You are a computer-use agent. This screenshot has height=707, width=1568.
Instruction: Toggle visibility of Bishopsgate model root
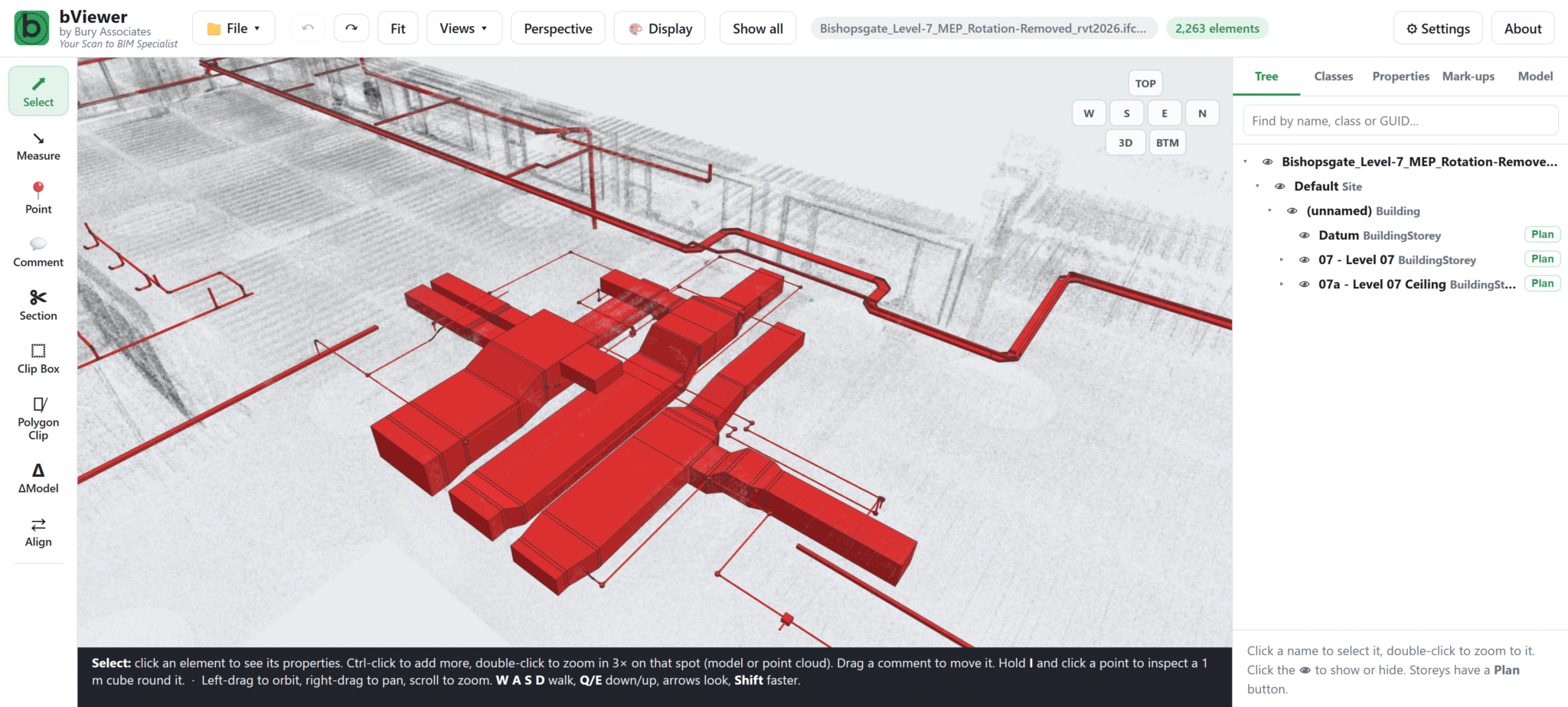tap(1268, 162)
